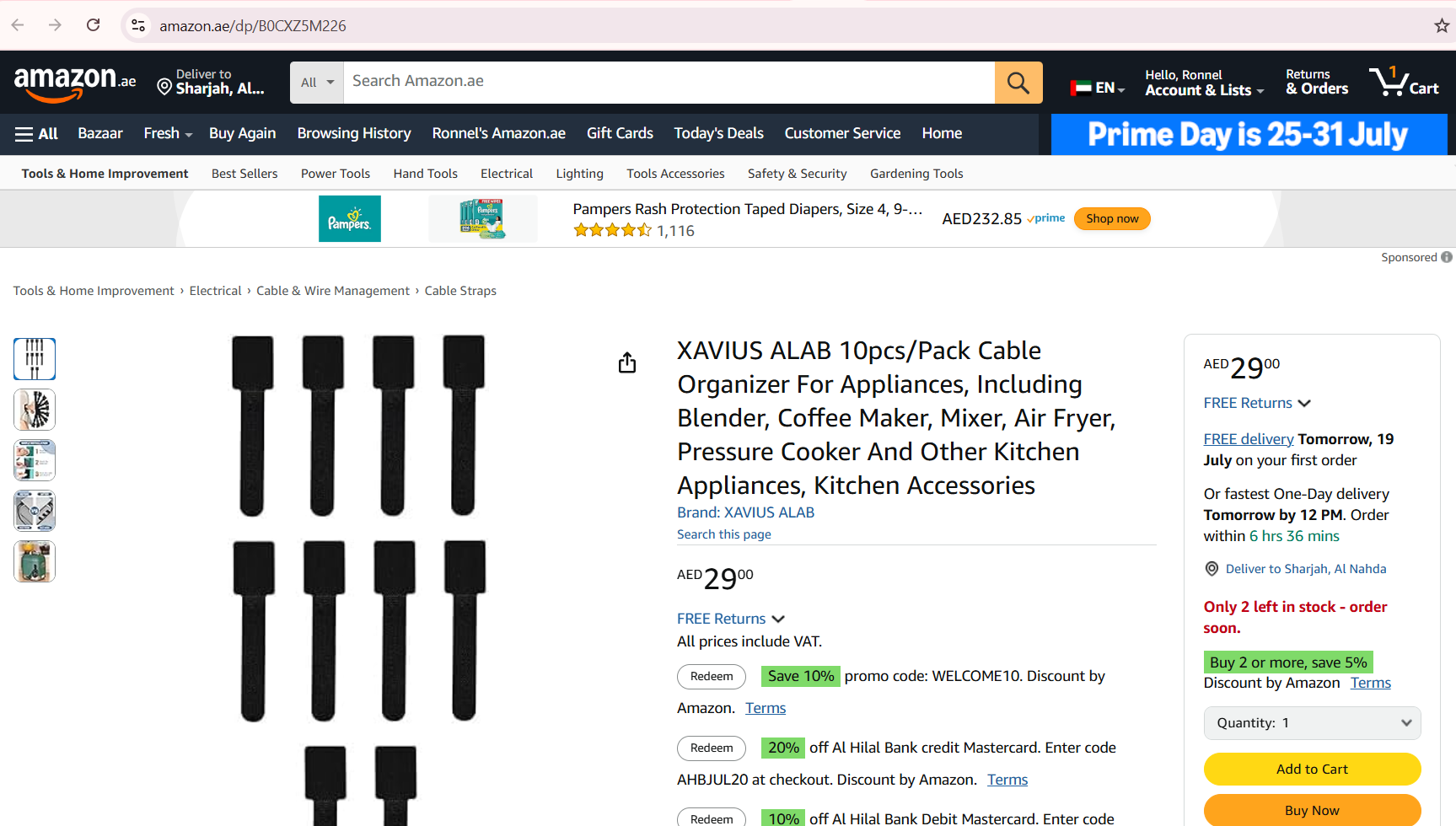Click Cable Straps breadcrumb
The height and width of the screenshot is (826, 1456).
[460, 291]
